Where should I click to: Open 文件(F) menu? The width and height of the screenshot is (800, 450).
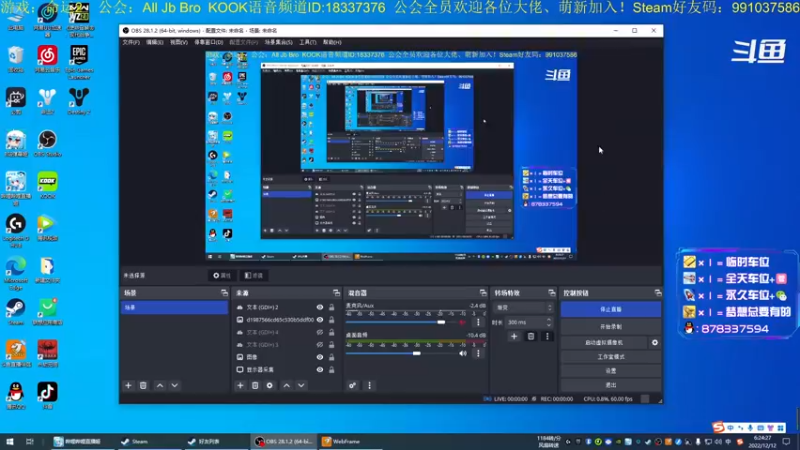(131, 42)
